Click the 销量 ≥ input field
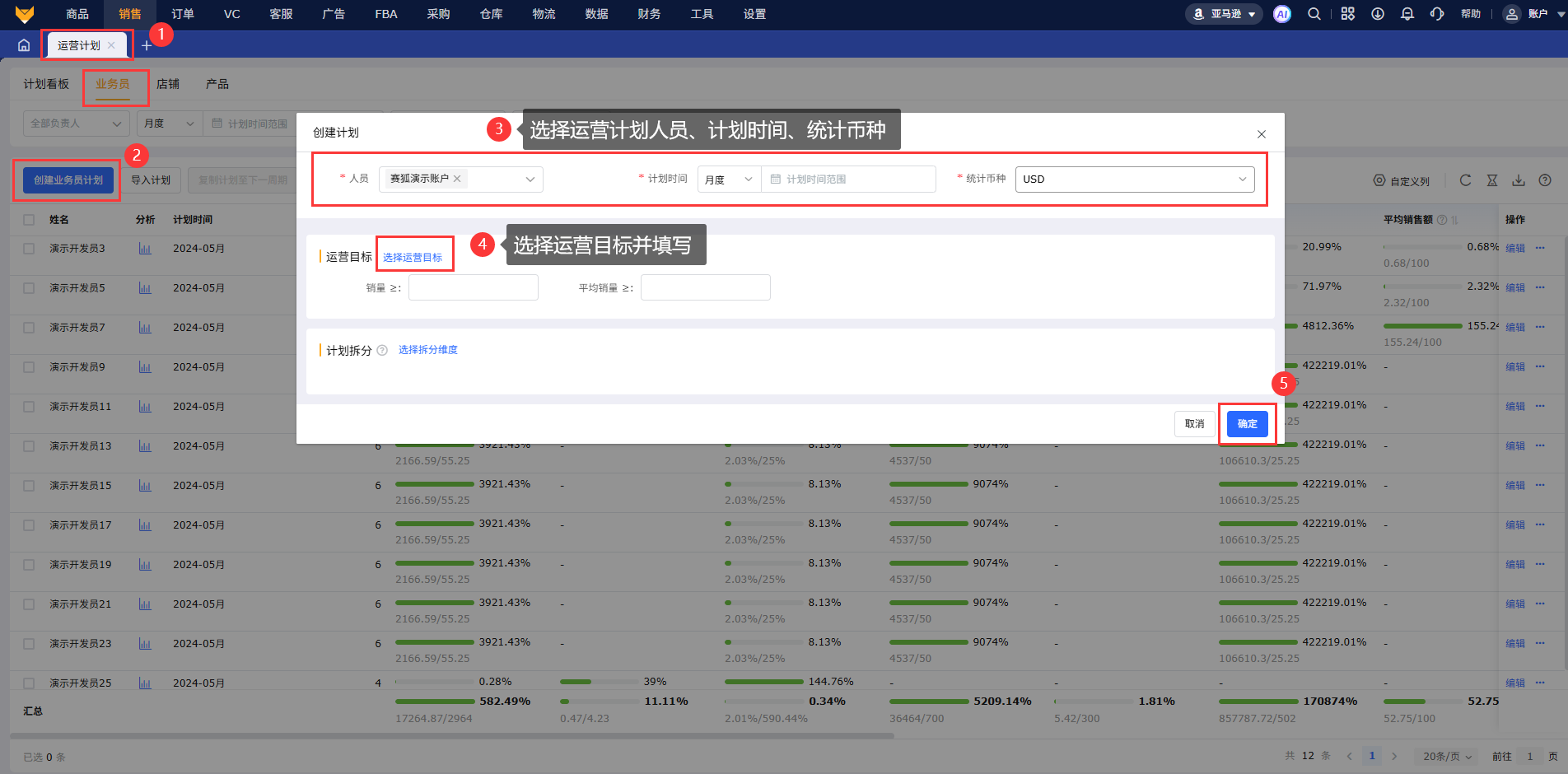Viewport: 1568px width, 774px height. click(x=474, y=287)
